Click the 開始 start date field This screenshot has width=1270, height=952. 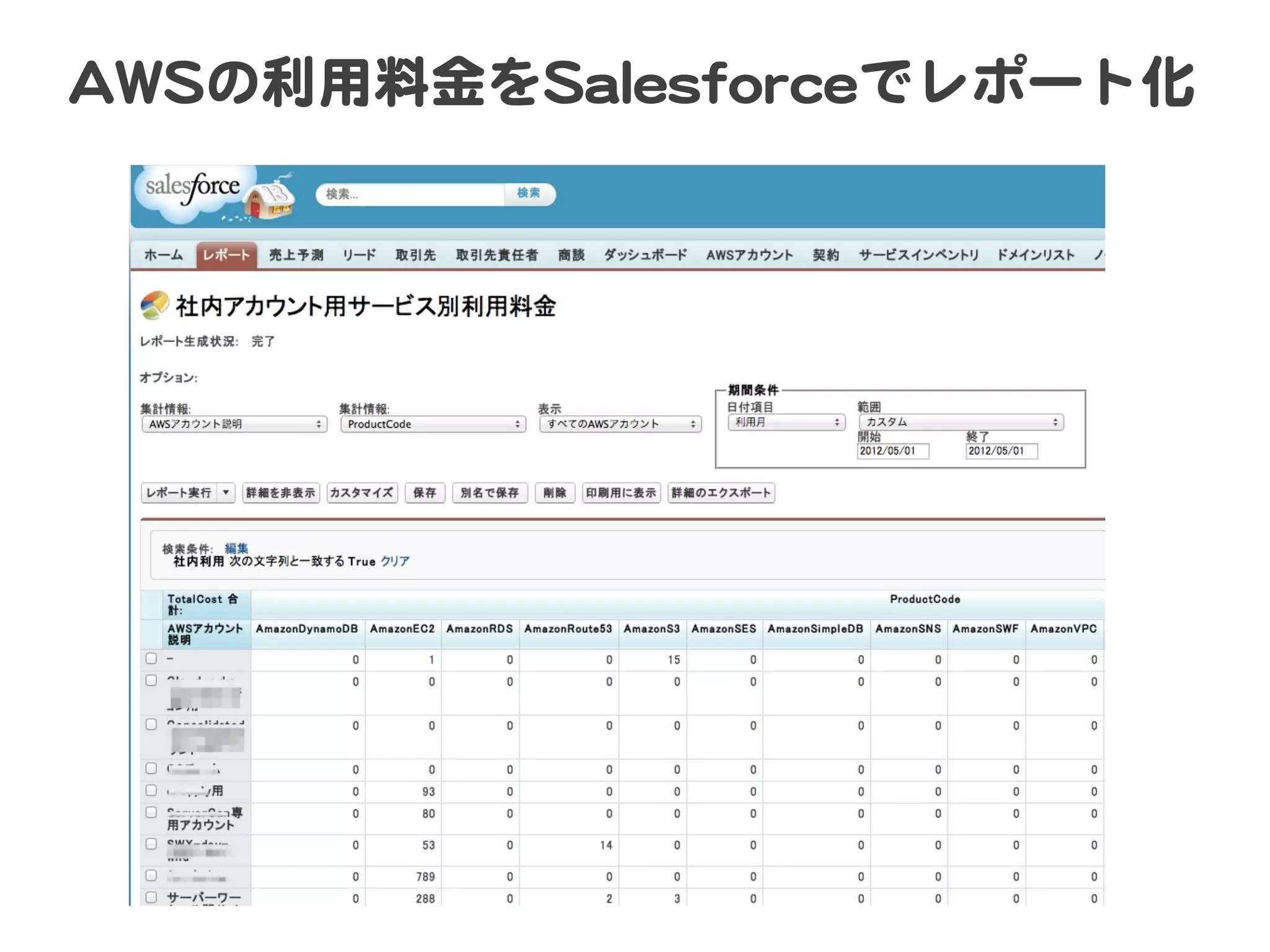(x=893, y=451)
